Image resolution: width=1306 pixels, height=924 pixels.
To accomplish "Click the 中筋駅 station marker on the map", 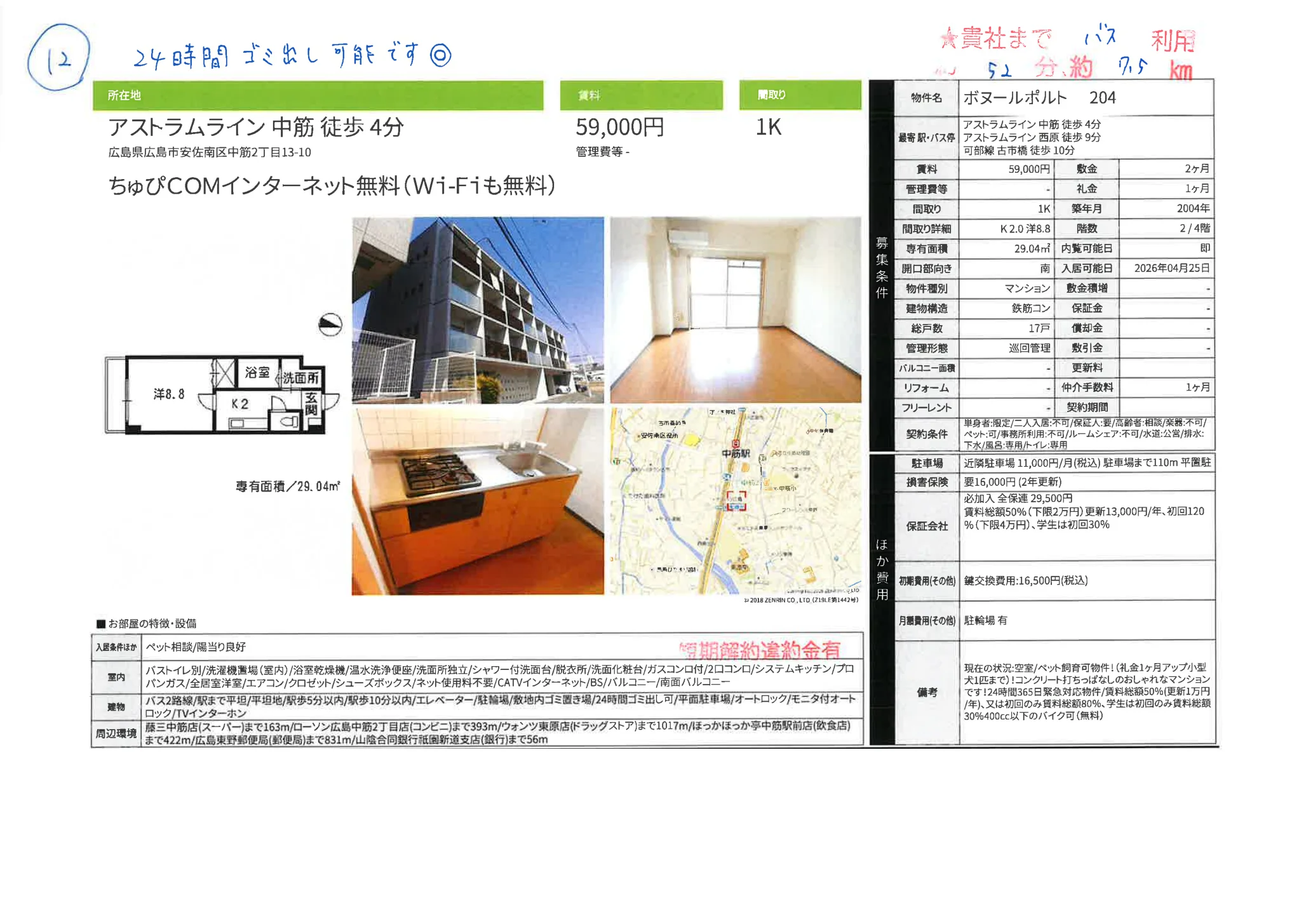I will [x=736, y=444].
